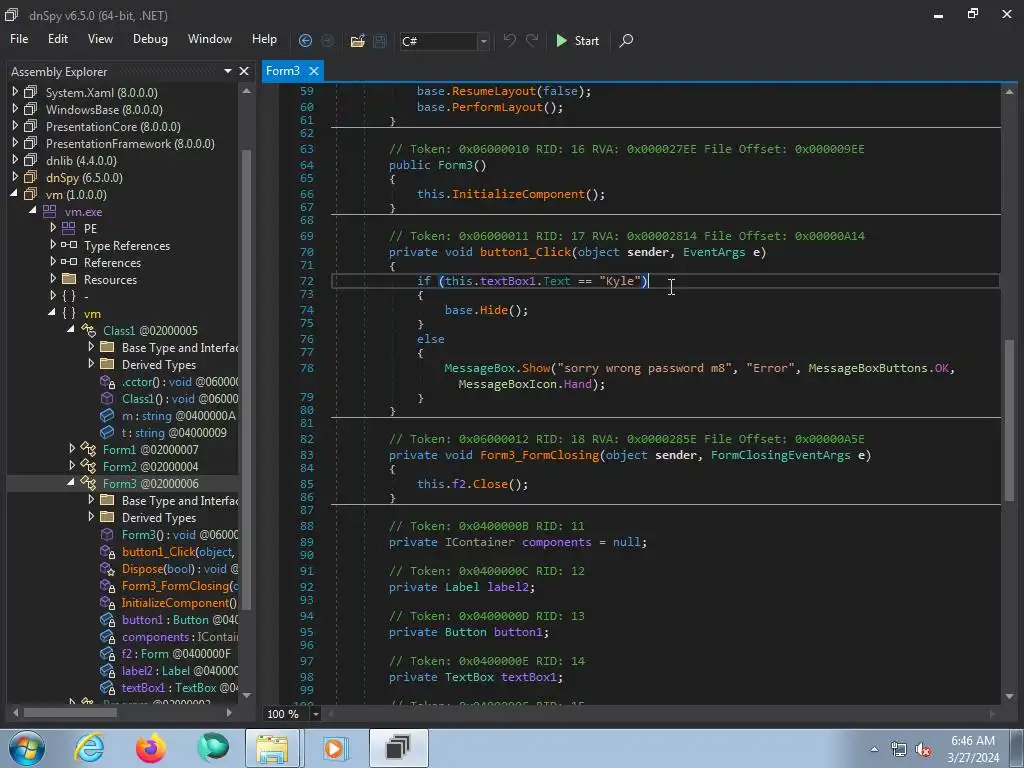Click the Redo toolbar icon
The width and height of the screenshot is (1024, 768).
[532, 40]
